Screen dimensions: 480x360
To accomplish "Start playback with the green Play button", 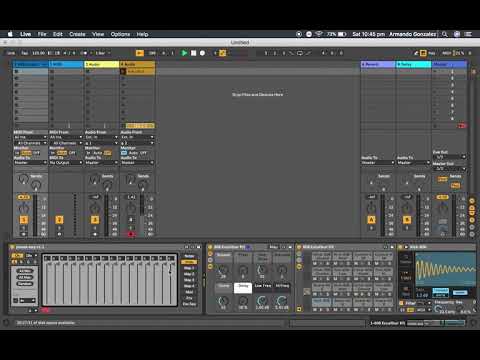I will click(184, 53).
